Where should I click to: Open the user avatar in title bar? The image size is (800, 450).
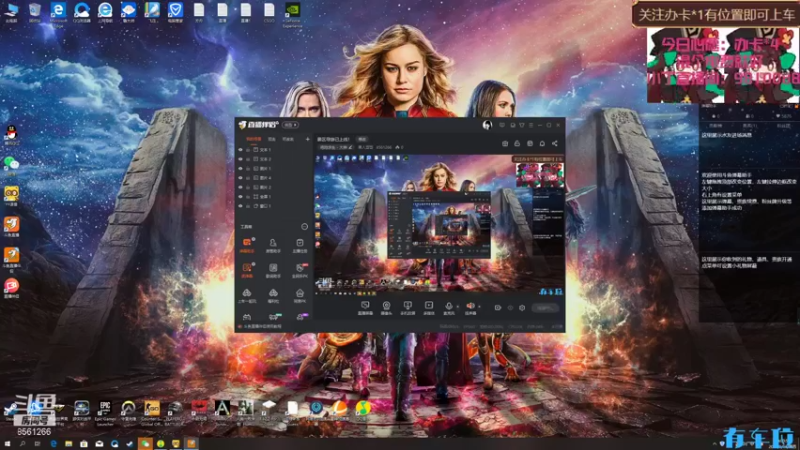[487, 125]
